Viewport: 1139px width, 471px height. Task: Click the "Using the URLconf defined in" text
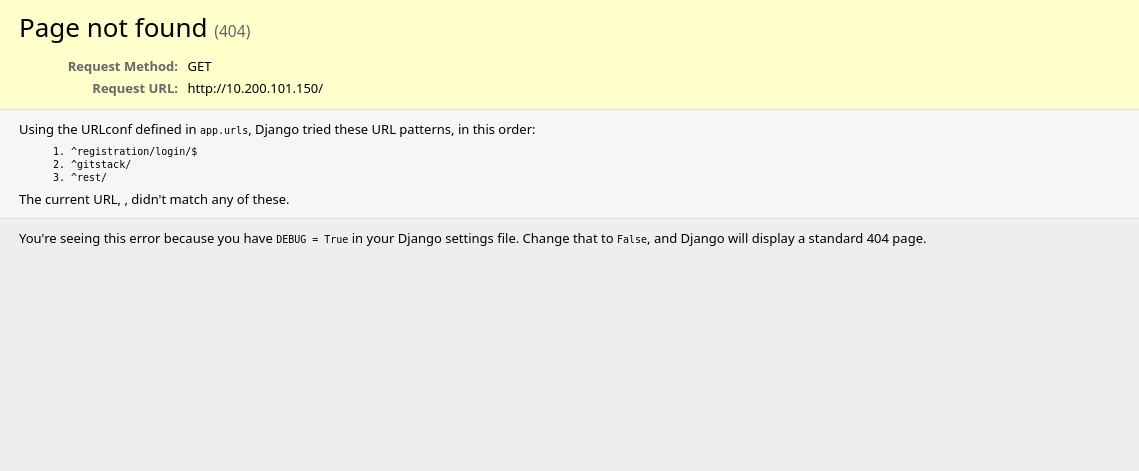(108, 129)
